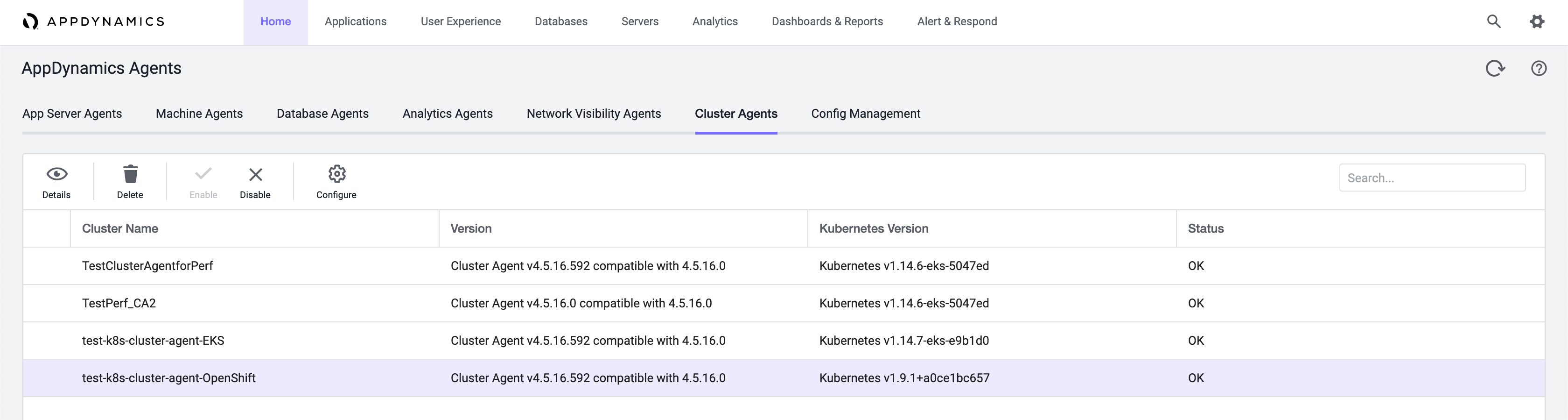The width and height of the screenshot is (1568, 420).
Task: Go to the Home menu
Action: point(276,22)
